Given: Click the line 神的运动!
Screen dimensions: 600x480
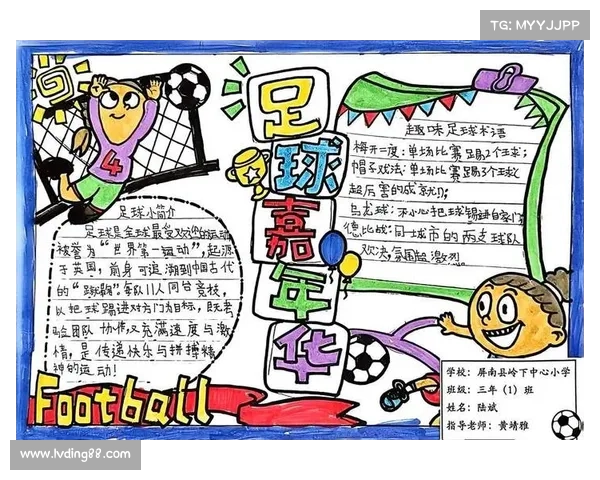Looking at the screenshot, I should pyautogui.click(x=83, y=369).
